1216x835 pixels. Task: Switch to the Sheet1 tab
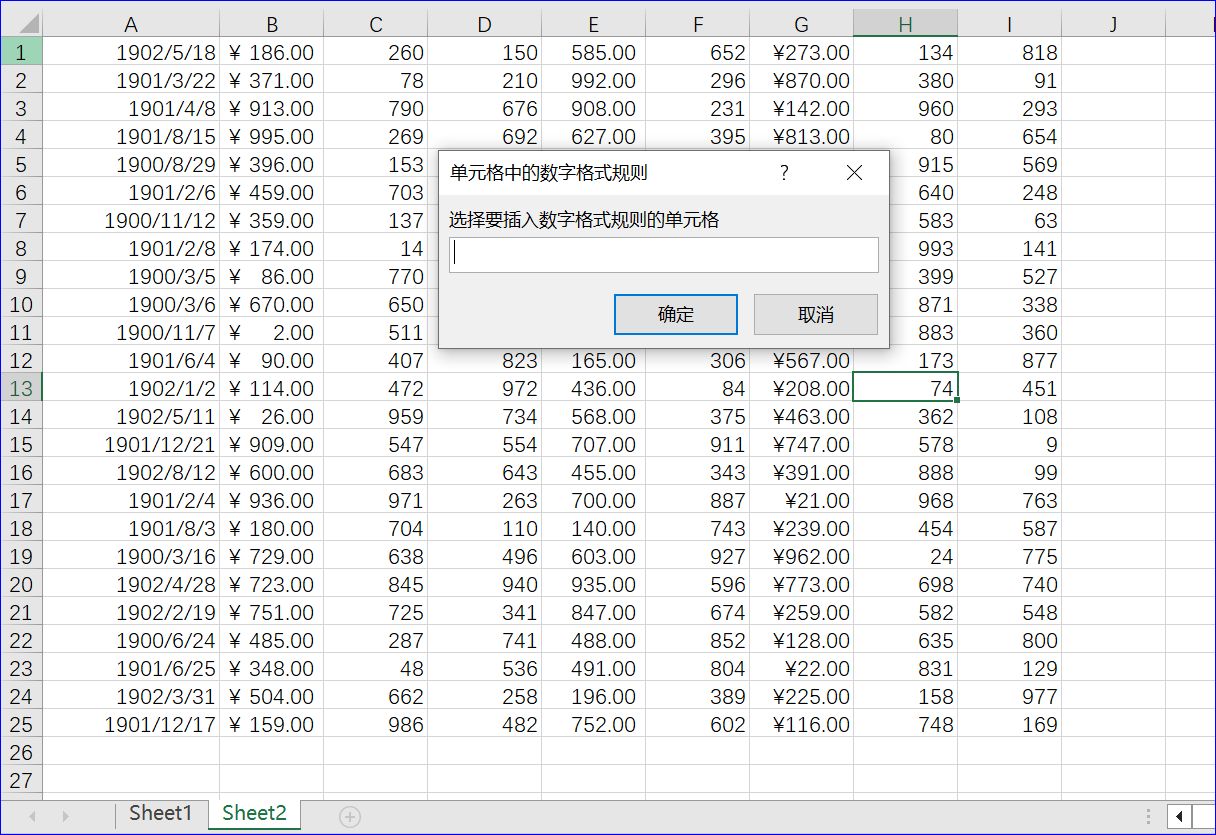pyautogui.click(x=160, y=813)
